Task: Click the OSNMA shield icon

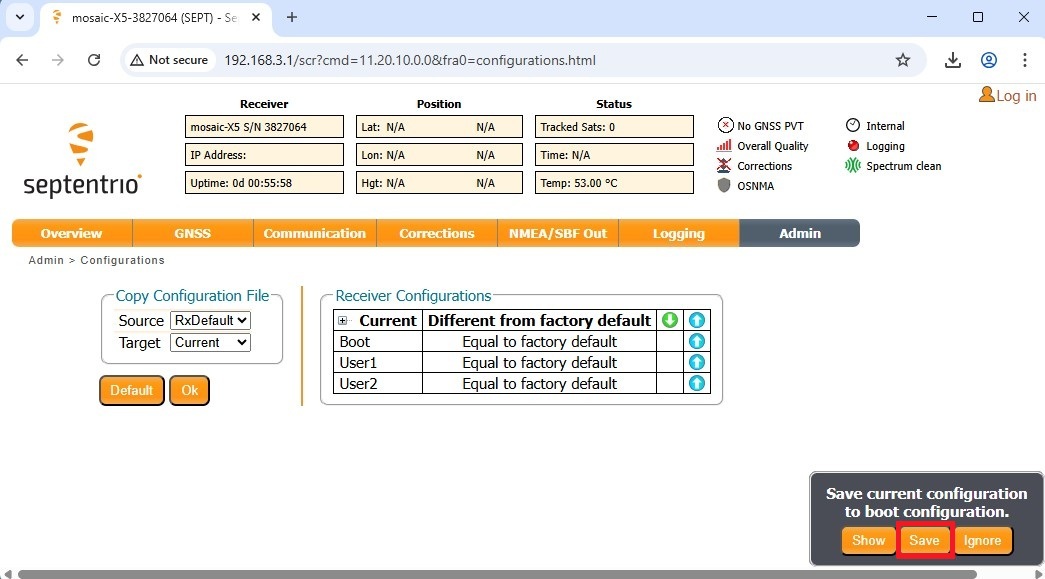Action: [x=725, y=186]
